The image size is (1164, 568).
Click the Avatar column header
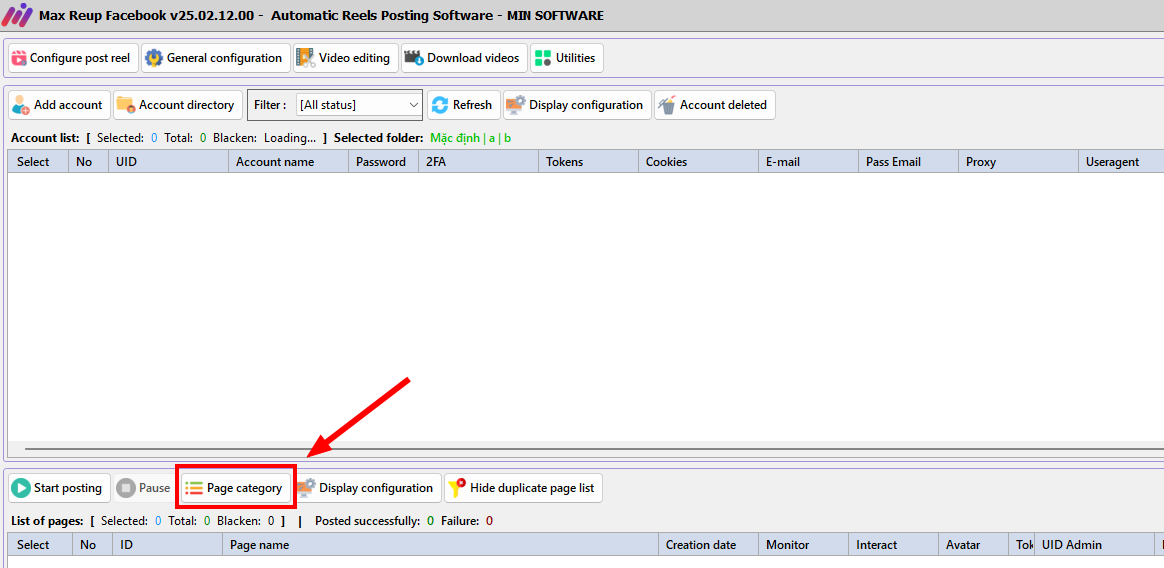click(x=973, y=545)
